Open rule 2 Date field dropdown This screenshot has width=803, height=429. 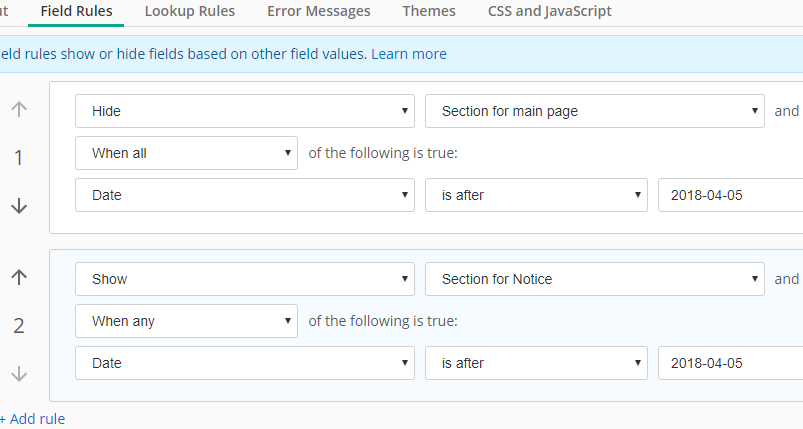[245, 363]
